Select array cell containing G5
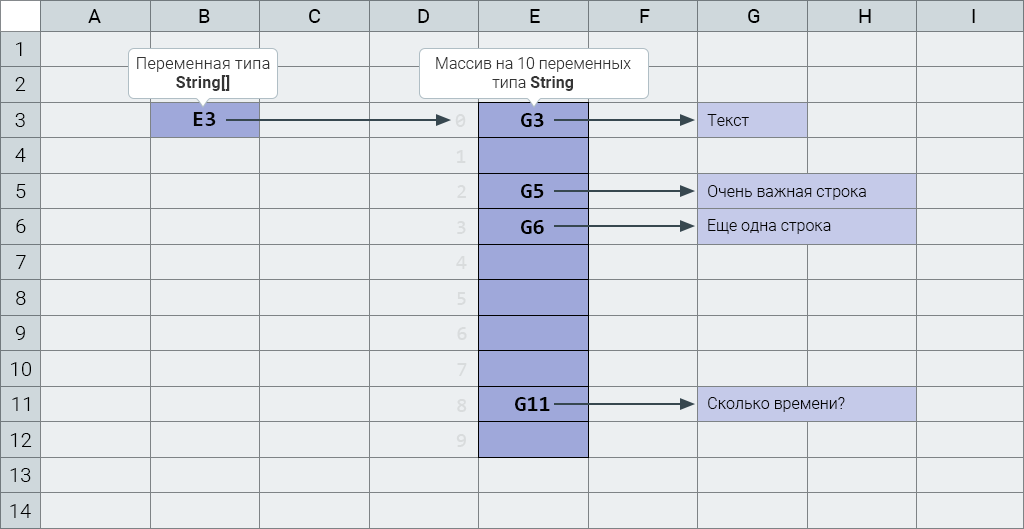Screen dimensions: 1024x529 pyautogui.click(x=534, y=191)
